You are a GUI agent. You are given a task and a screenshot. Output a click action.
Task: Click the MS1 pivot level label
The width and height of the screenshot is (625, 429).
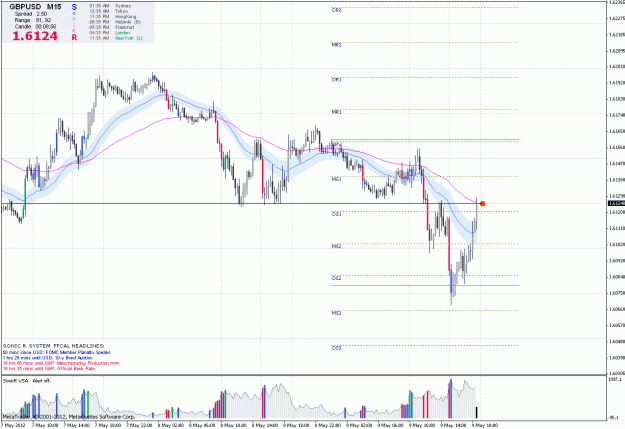pyautogui.click(x=336, y=179)
